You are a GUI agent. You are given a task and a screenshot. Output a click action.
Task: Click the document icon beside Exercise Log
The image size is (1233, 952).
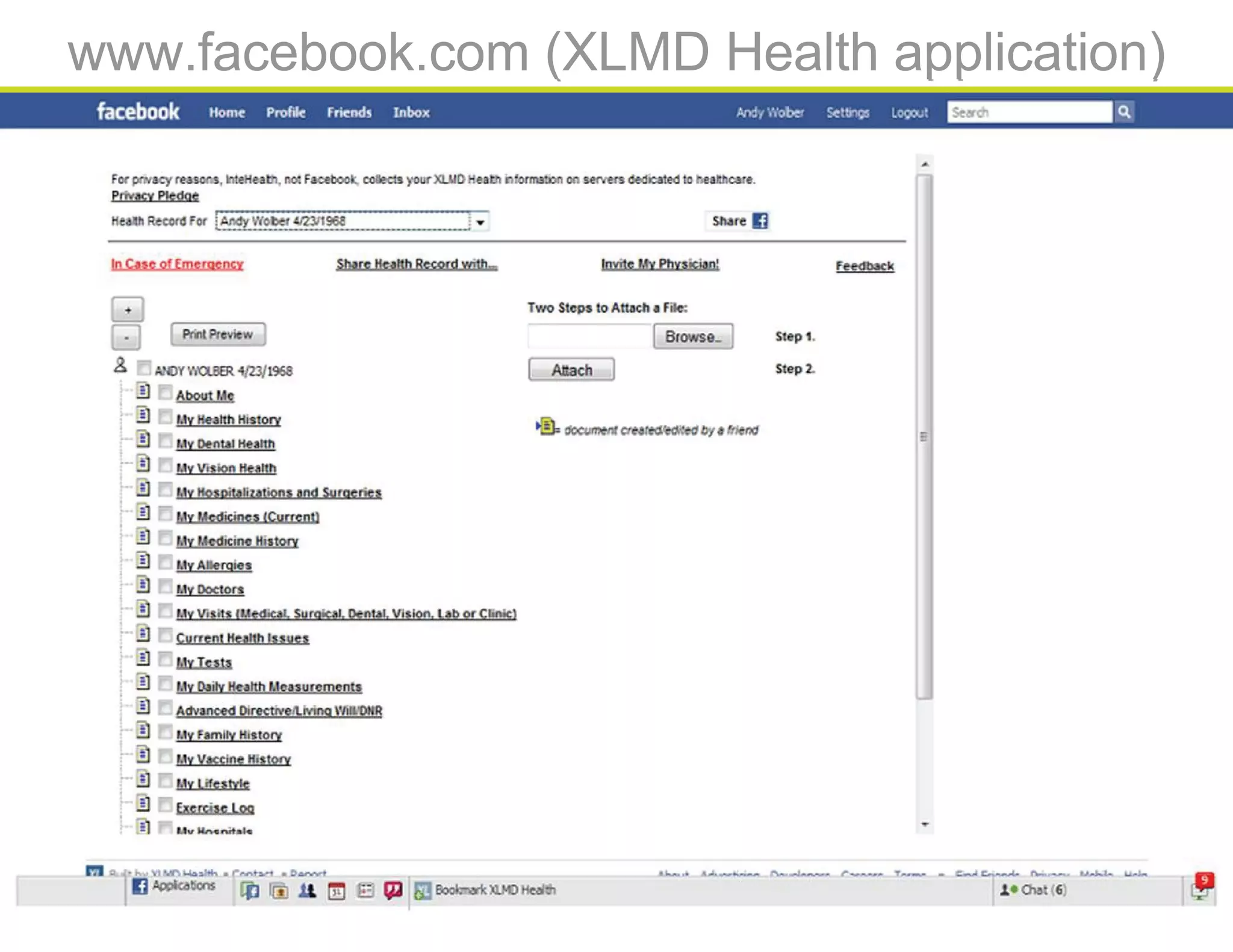pos(143,803)
